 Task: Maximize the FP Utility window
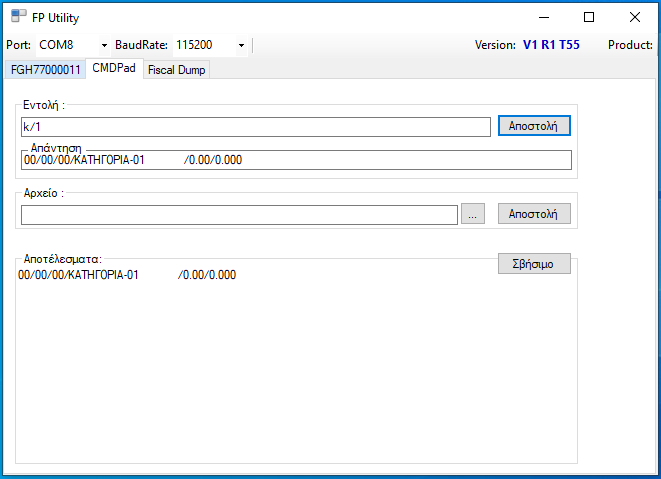tap(589, 17)
